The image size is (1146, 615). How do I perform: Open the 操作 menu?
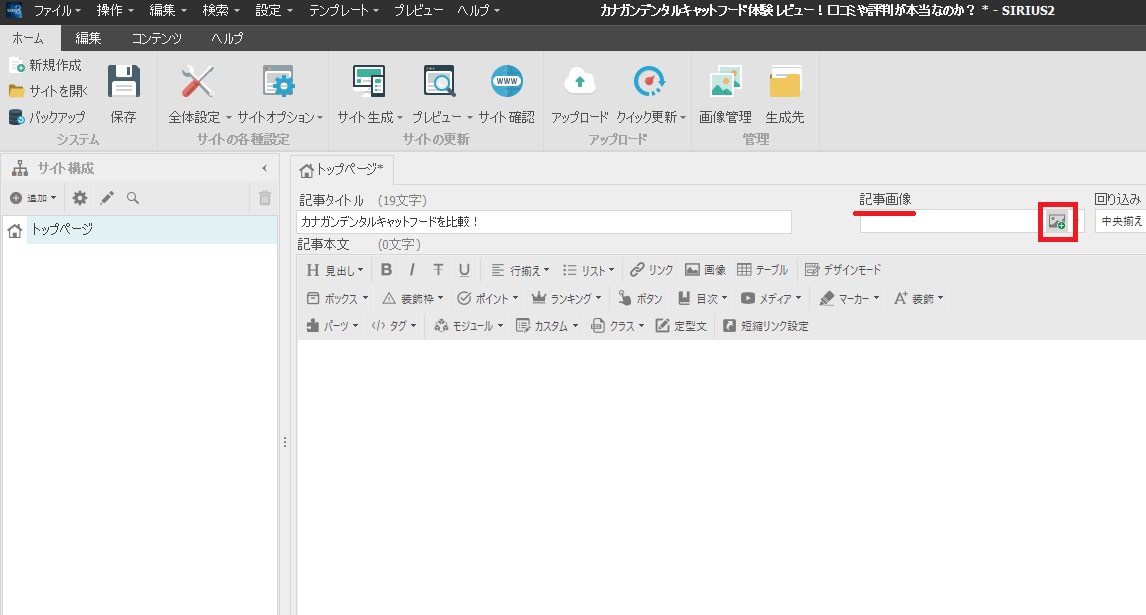click(115, 11)
